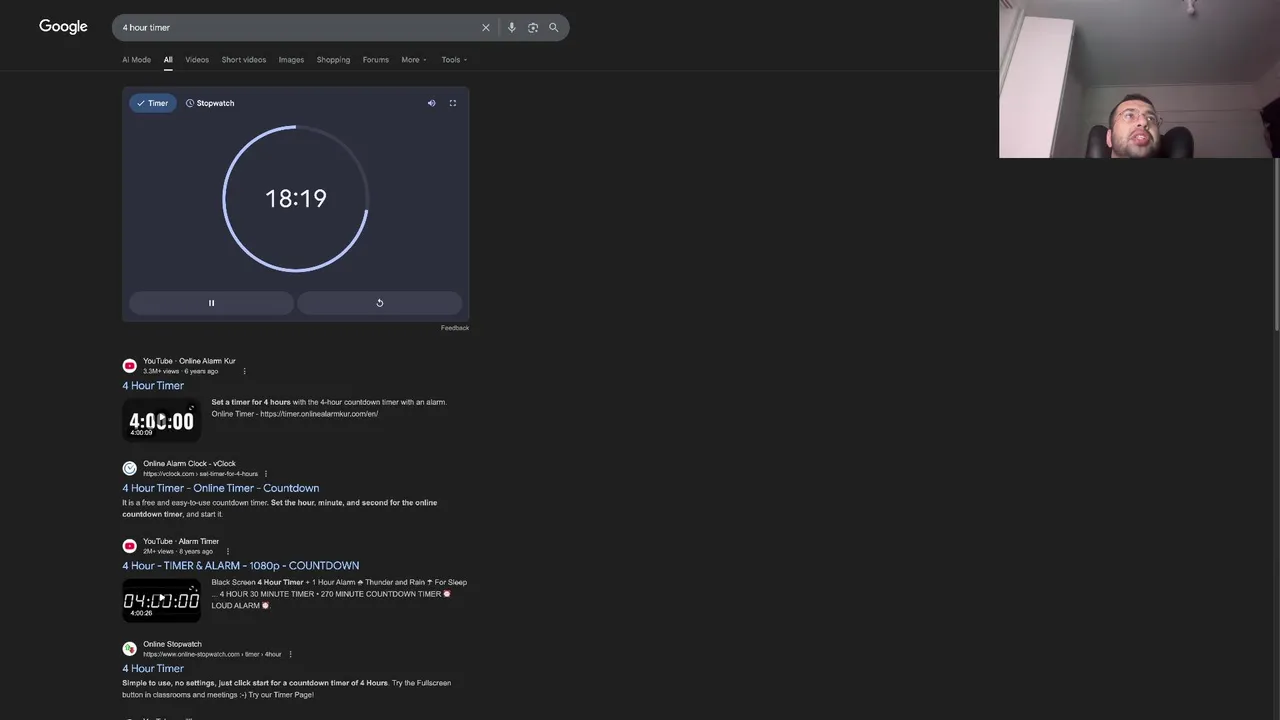Switch to the Stopwatch tab
Image resolution: width=1280 pixels, height=720 pixels.
click(x=210, y=103)
